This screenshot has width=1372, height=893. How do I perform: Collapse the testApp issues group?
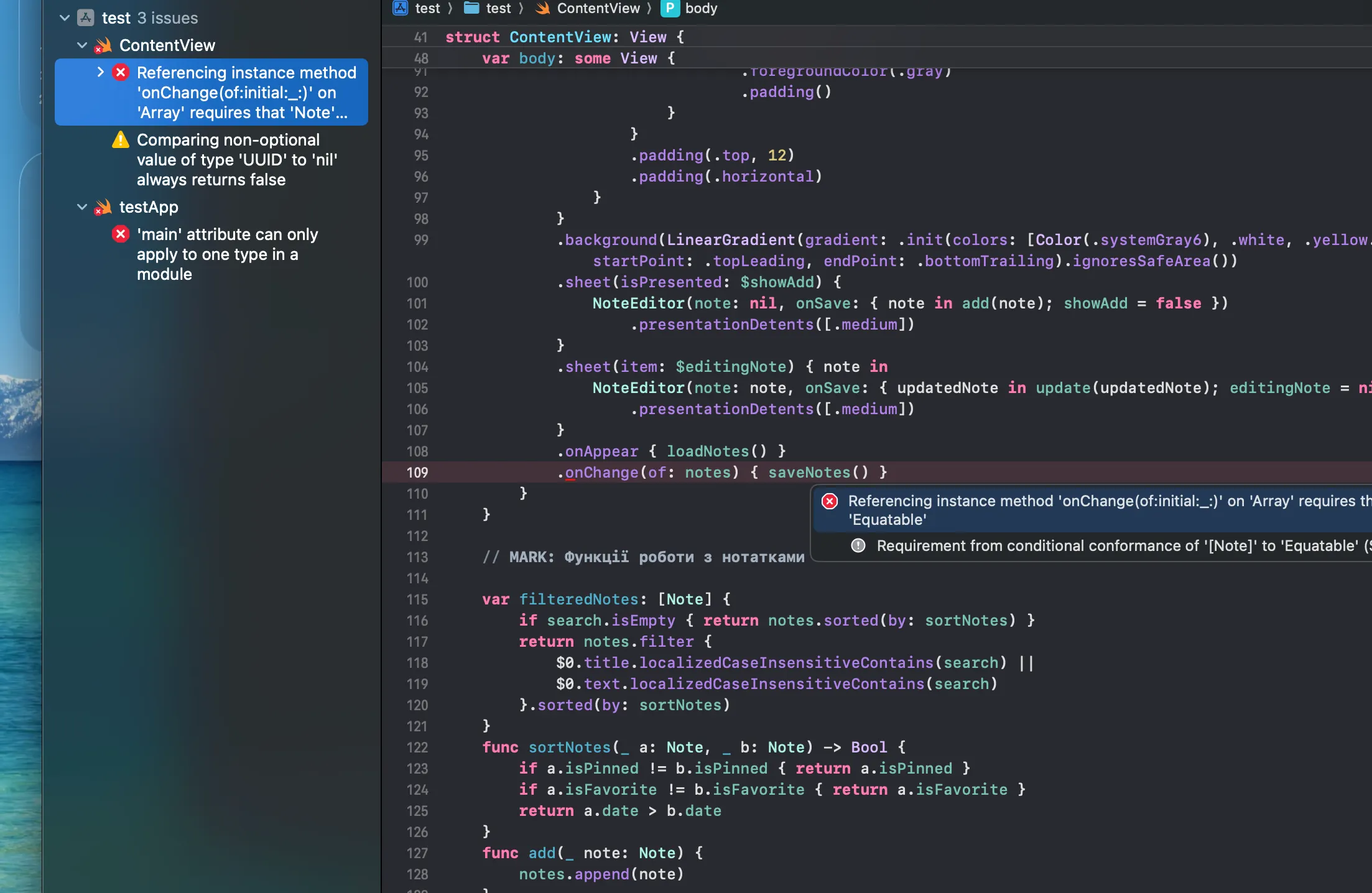tap(82, 207)
